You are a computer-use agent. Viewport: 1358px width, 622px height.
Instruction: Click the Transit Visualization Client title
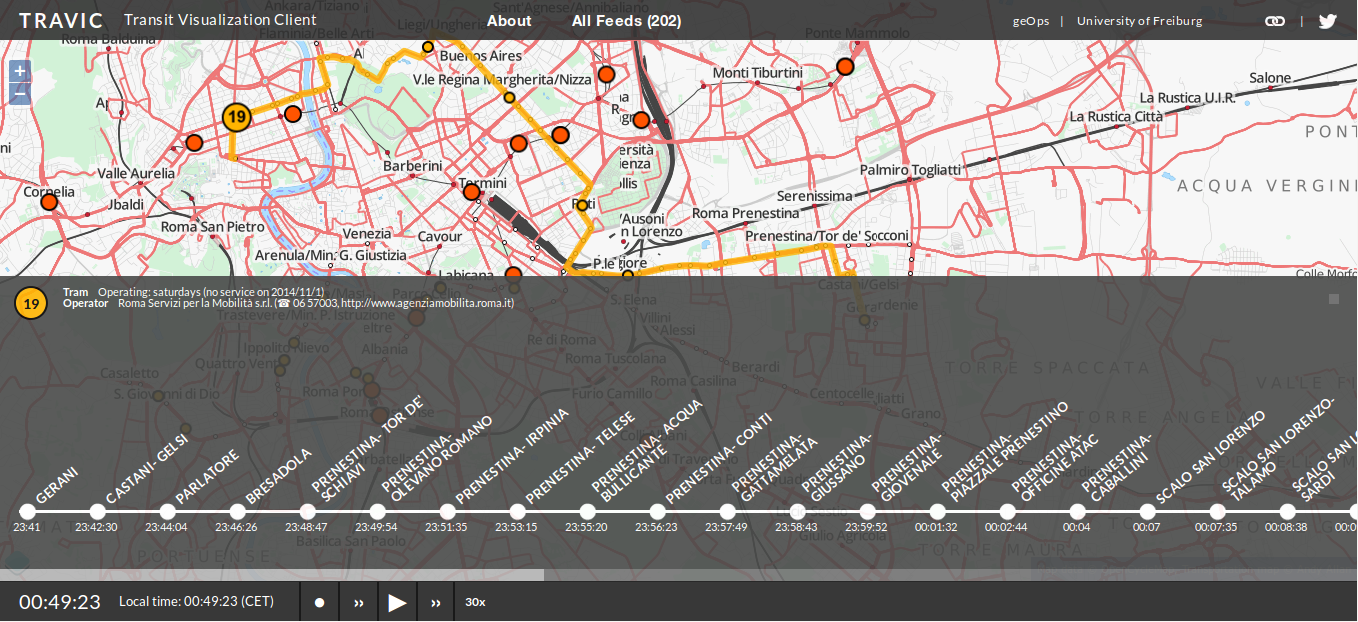click(220, 20)
